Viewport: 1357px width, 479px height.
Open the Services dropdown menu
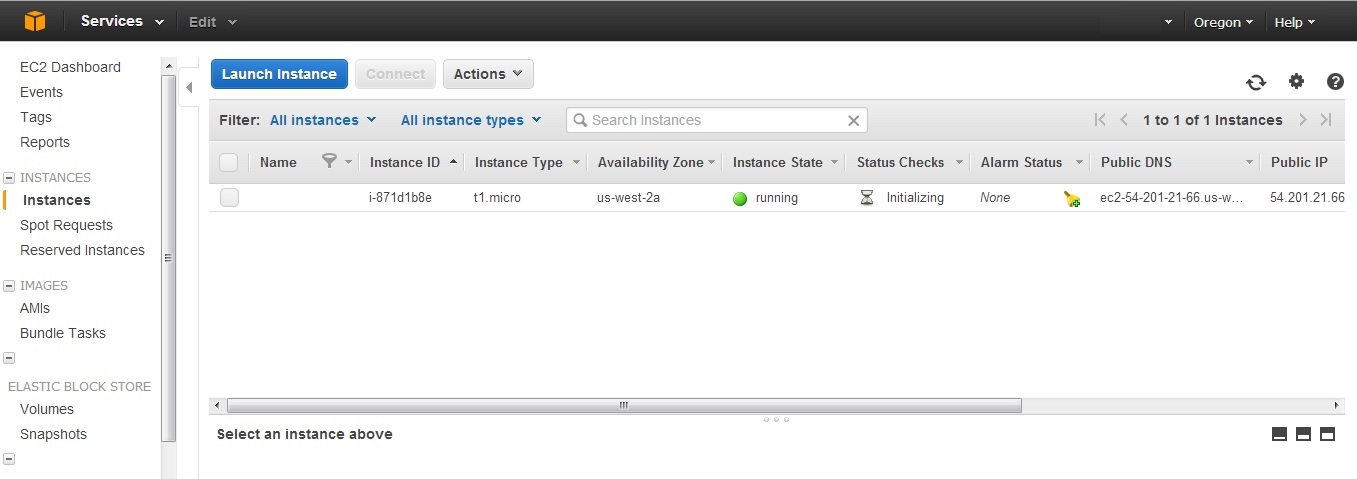(122, 21)
